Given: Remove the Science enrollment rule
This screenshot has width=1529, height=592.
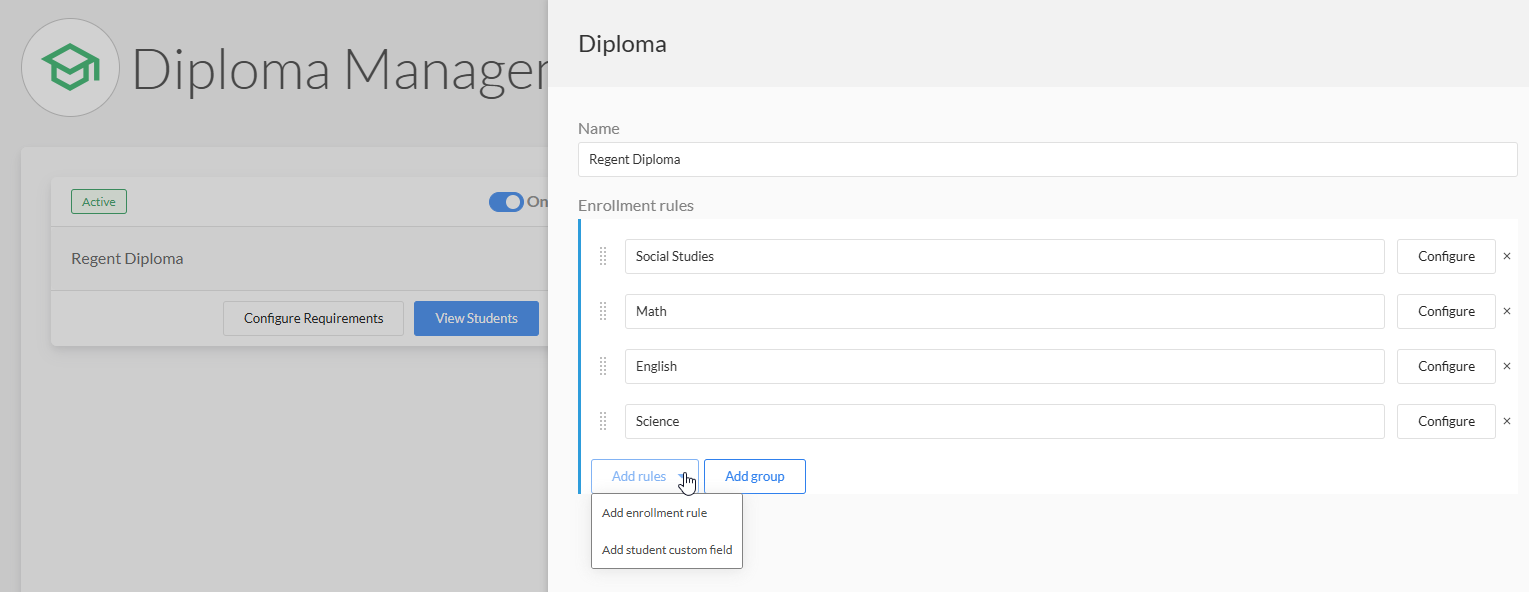Looking at the screenshot, I should tap(1507, 421).
